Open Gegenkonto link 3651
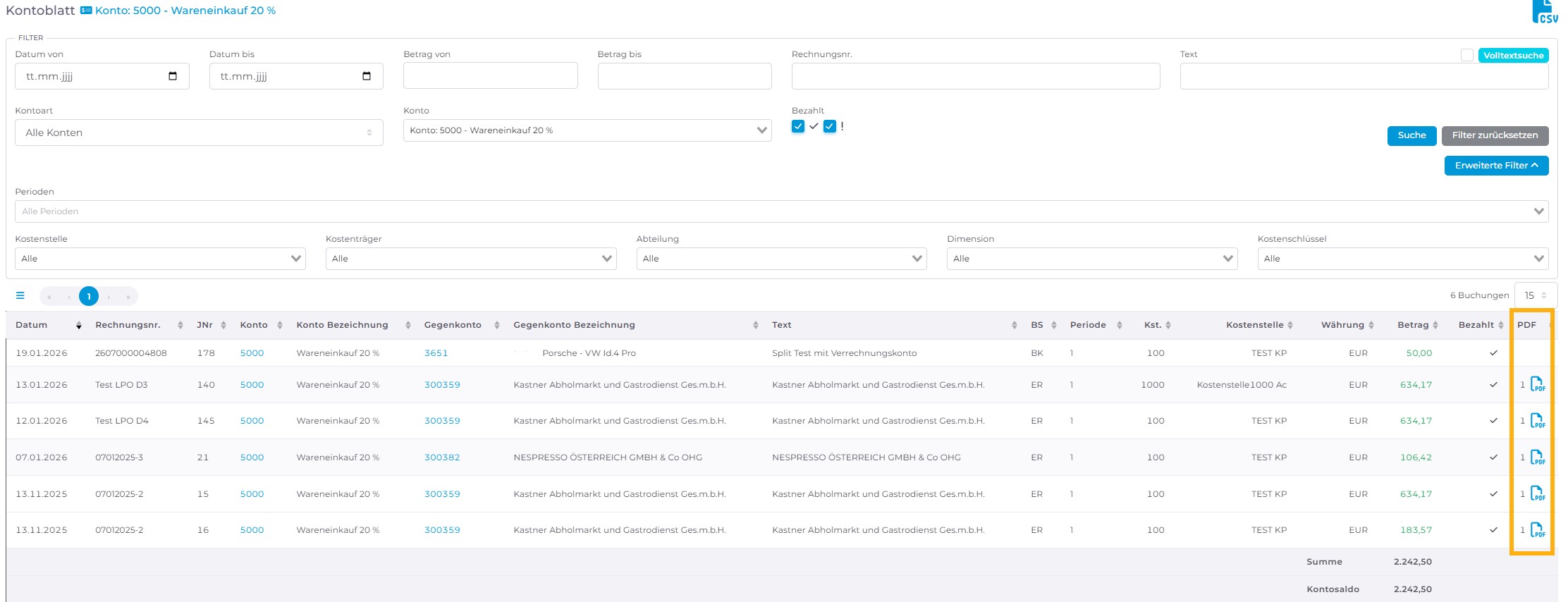Image resolution: width=1568 pixels, height=602 pixels. coord(436,353)
